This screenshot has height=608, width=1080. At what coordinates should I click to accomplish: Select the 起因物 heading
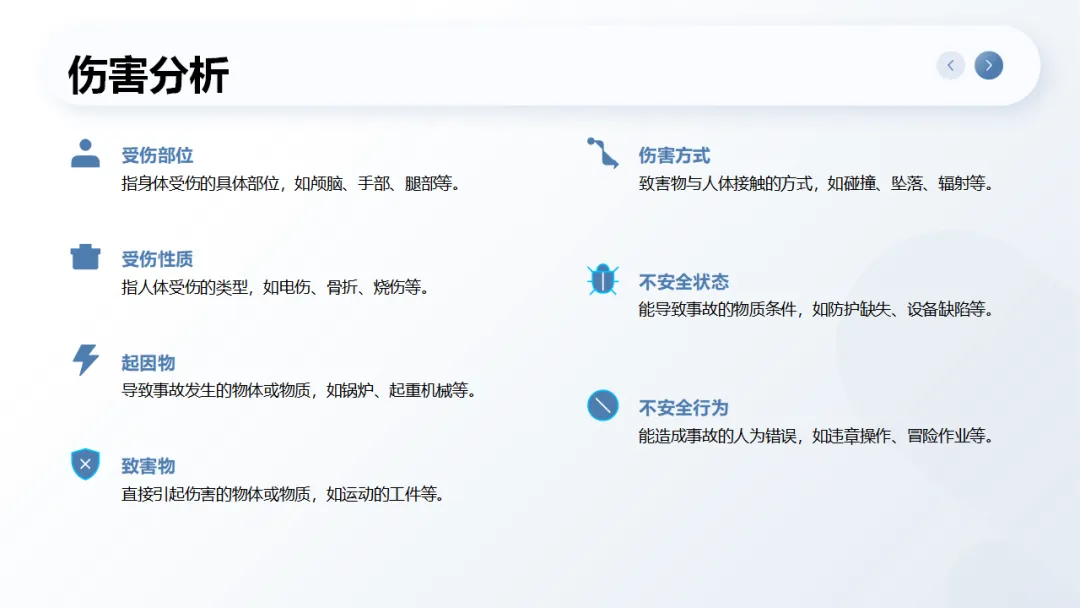click(x=148, y=362)
